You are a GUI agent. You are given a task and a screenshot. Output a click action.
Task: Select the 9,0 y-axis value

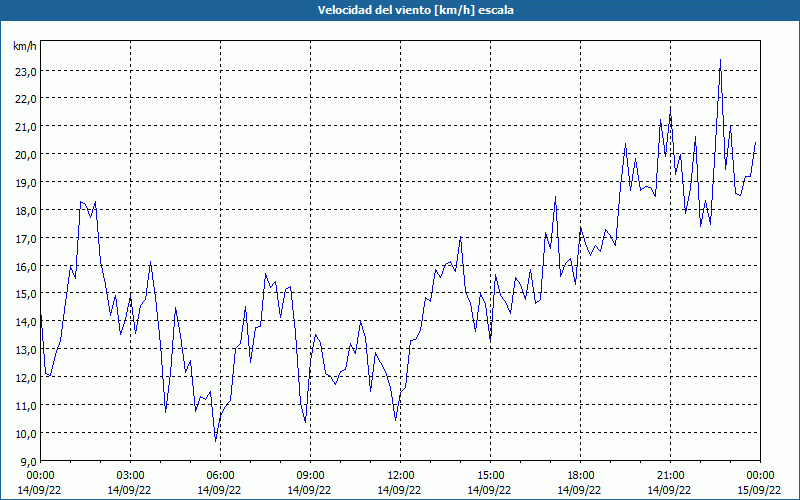[x=28, y=463]
